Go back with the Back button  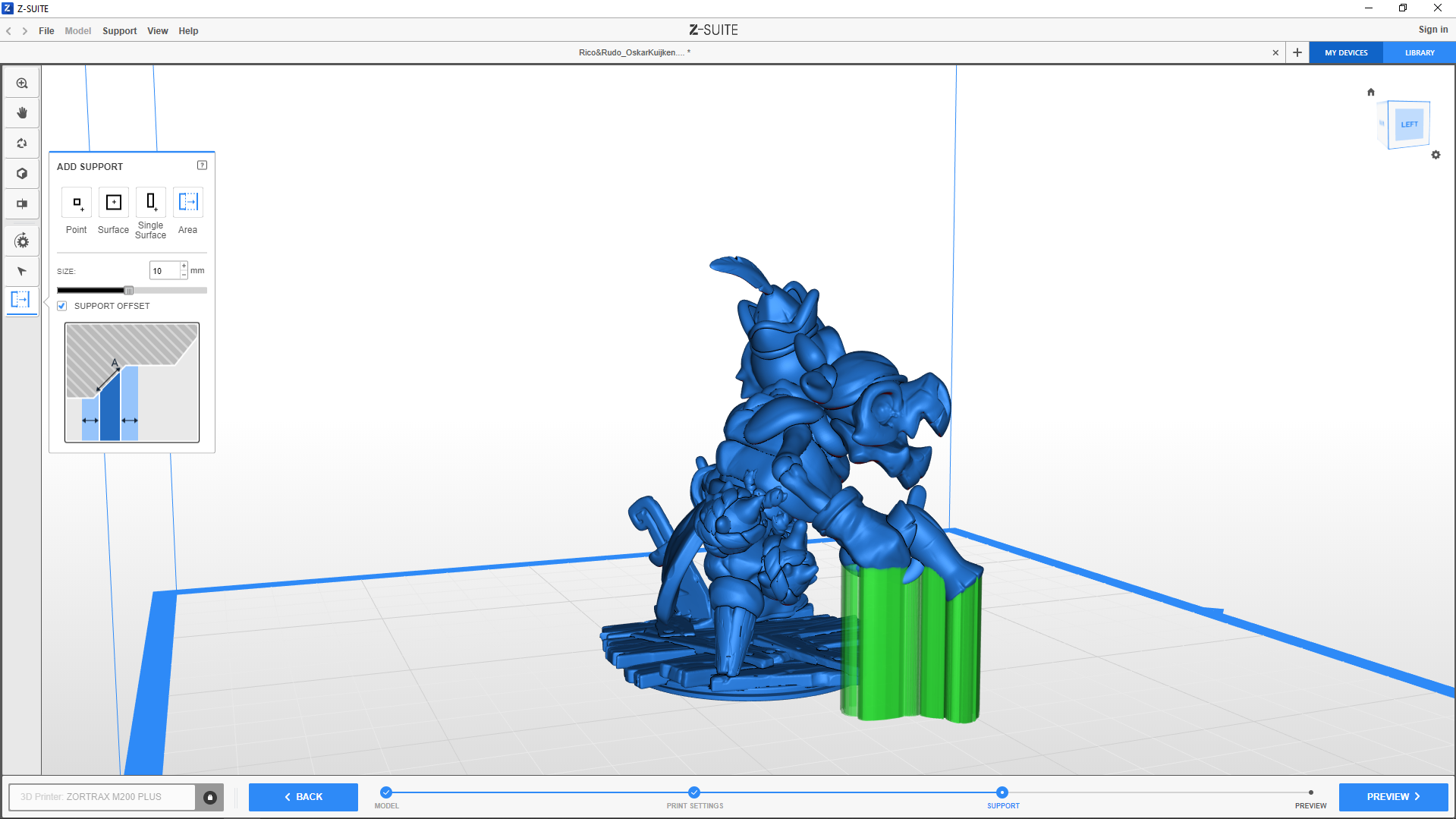(x=303, y=797)
